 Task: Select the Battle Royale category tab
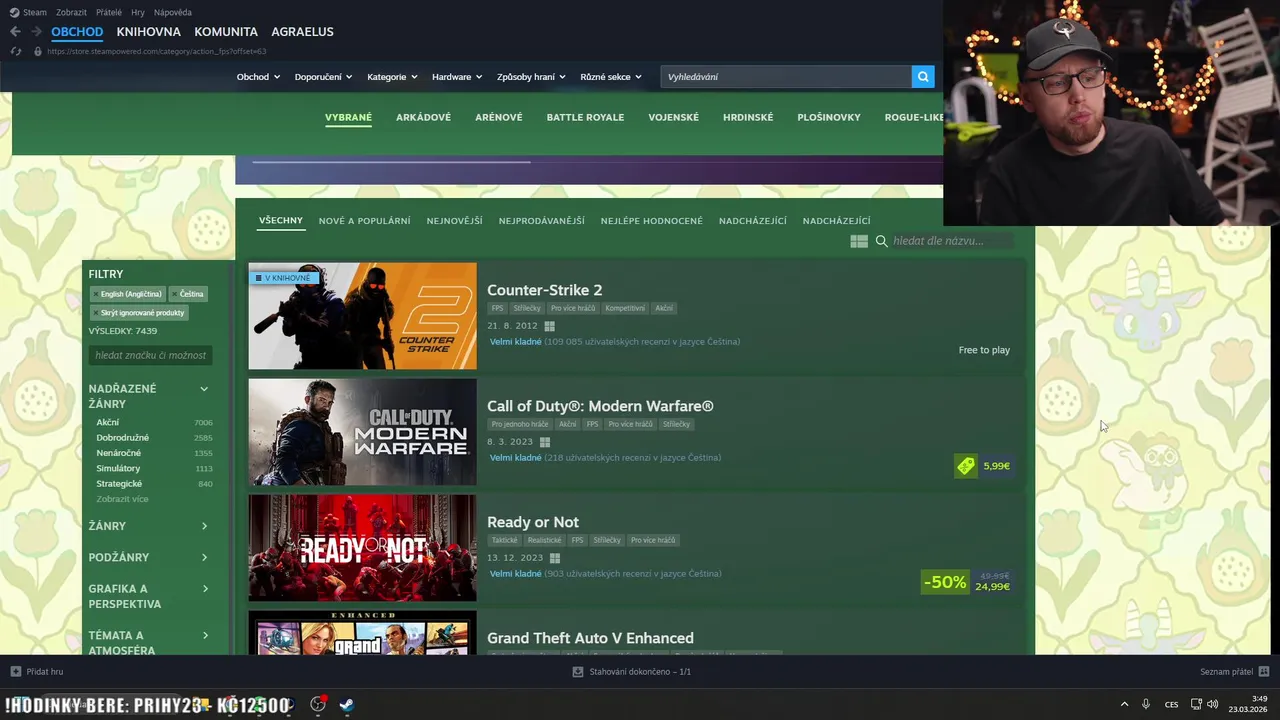pyautogui.click(x=585, y=117)
